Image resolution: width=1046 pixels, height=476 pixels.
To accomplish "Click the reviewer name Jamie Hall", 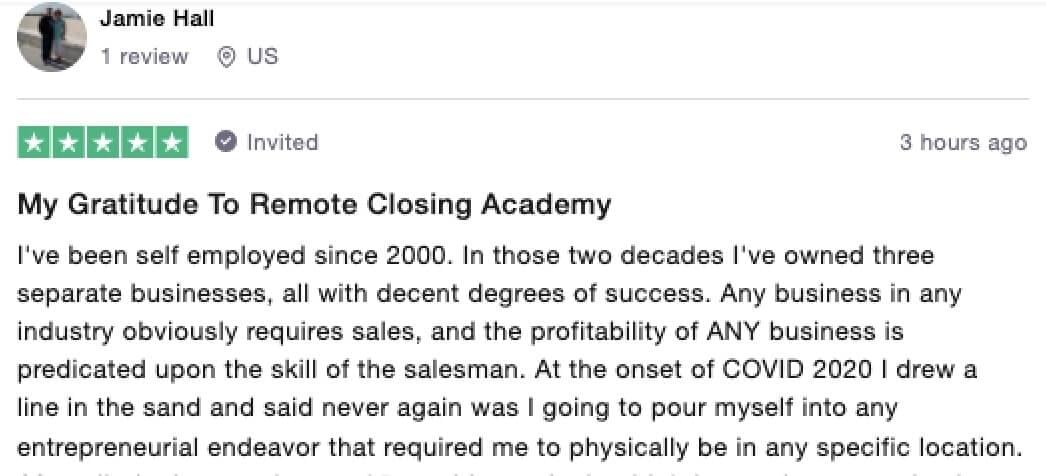I will pos(157,19).
